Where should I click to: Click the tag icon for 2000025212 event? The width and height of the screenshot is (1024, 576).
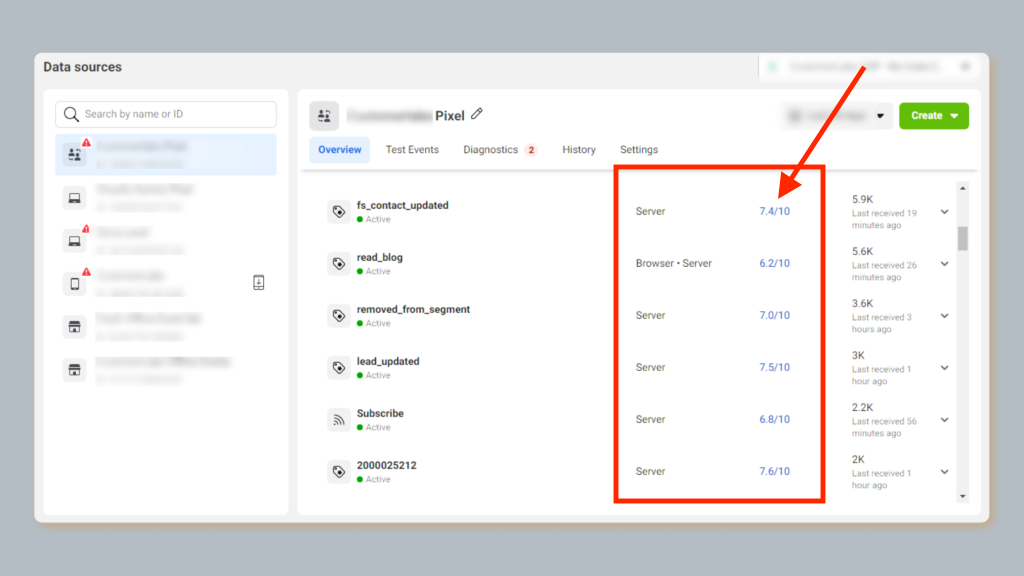(338, 472)
